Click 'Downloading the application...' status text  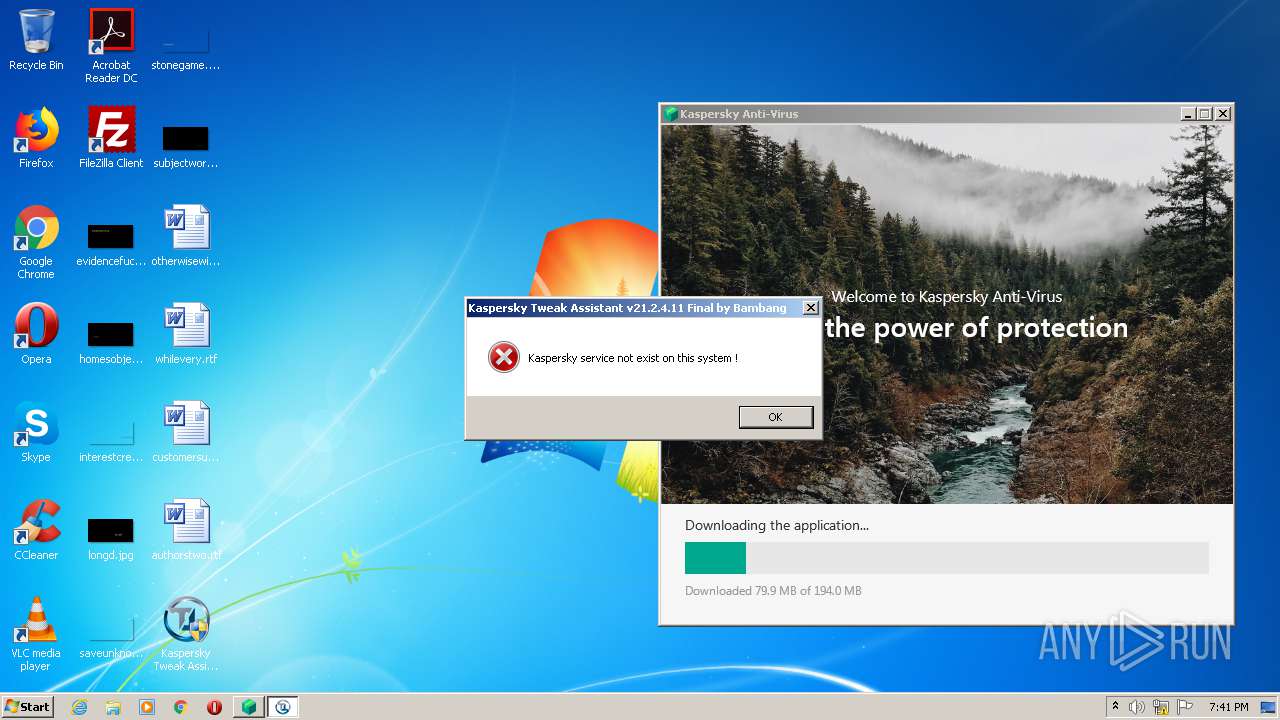coord(777,525)
